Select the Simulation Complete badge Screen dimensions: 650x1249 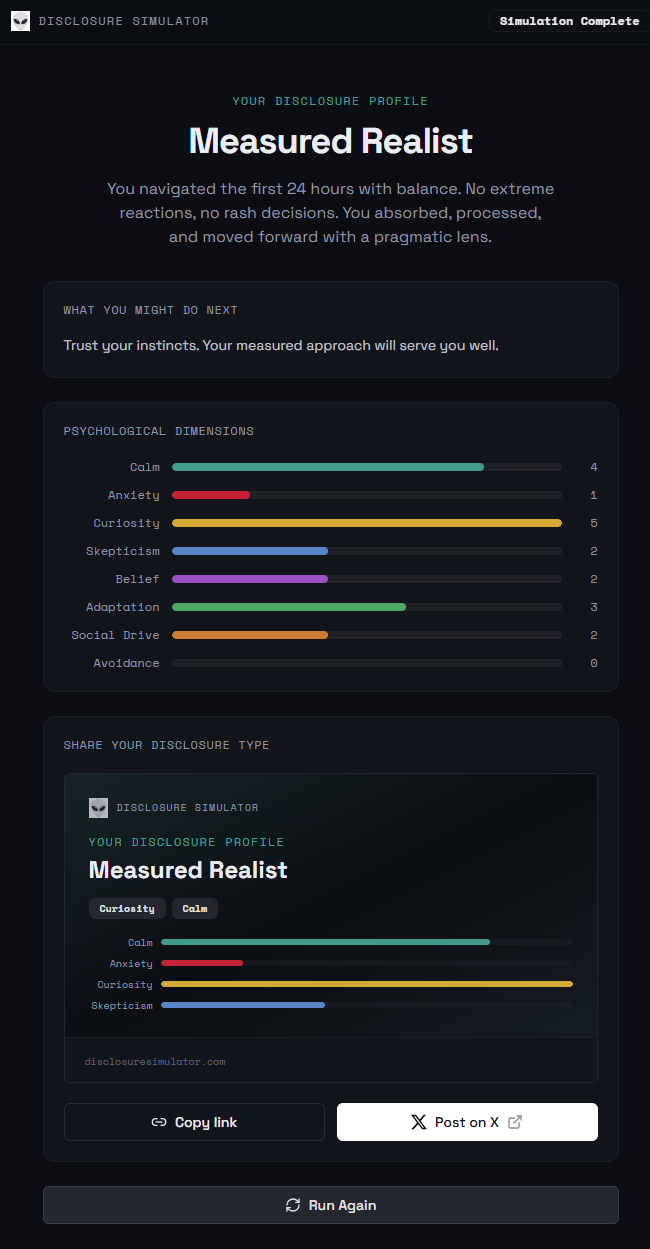click(x=568, y=20)
